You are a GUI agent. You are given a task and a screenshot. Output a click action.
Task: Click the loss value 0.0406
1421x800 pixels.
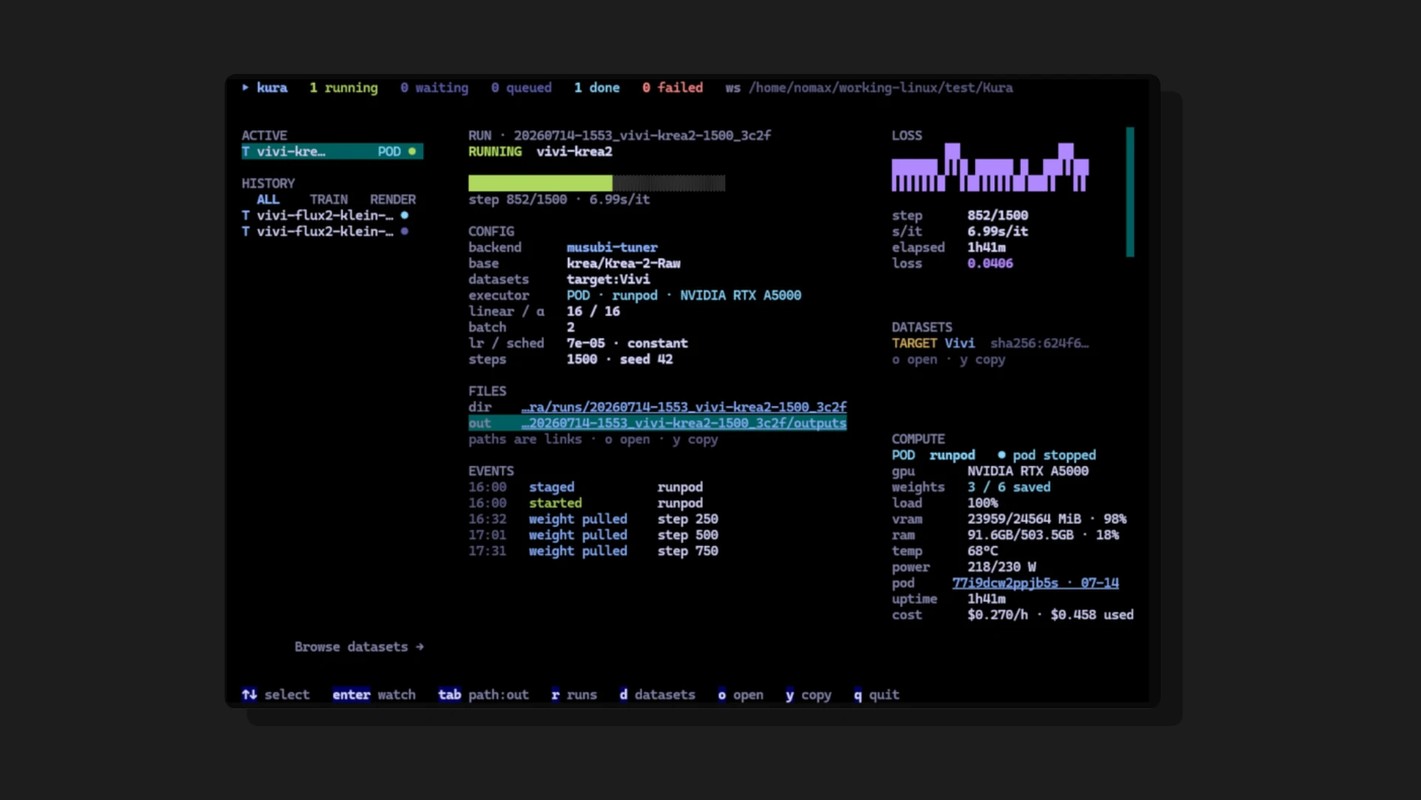(990, 263)
